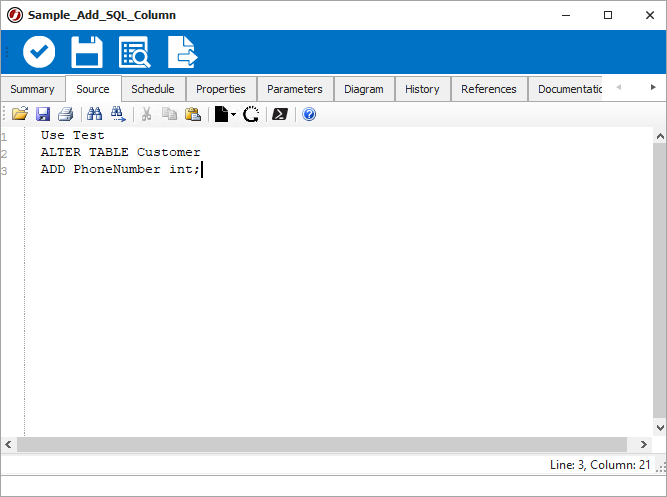Click the large Save floppy disk icon
Screen dimensions: 667x497
pyautogui.click(x=87, y=52)
